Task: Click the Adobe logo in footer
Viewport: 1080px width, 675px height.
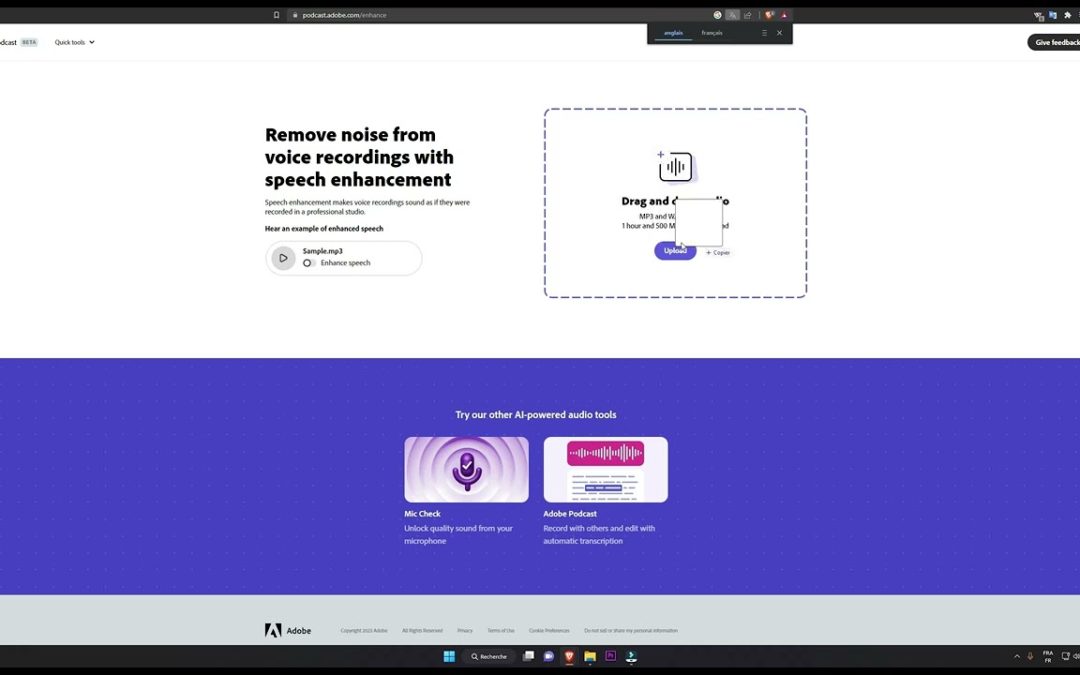Action: pyautogui.click(x=288, y=630)
